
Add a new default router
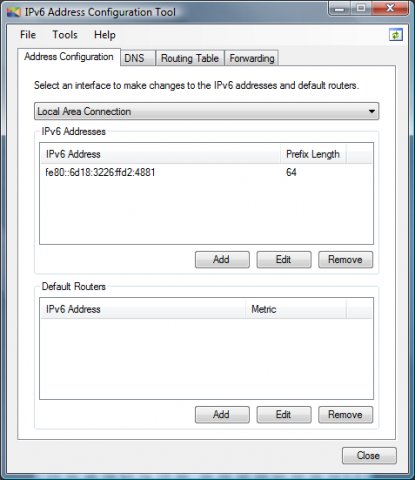[222, 414]
